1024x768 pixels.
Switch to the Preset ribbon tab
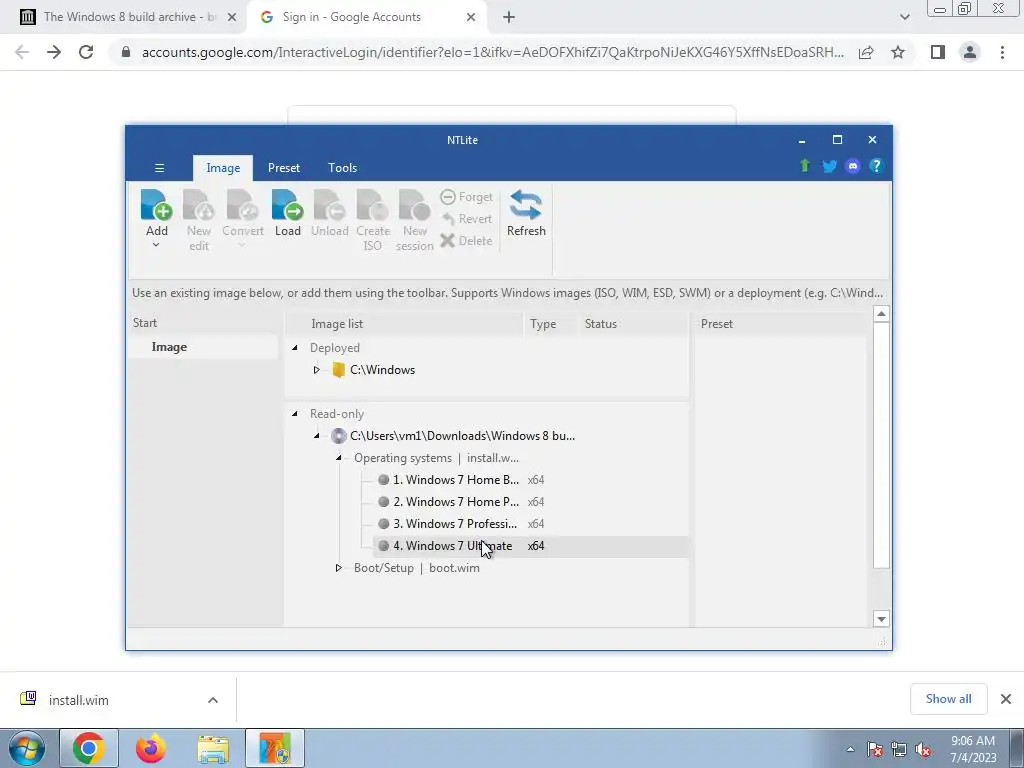(x=283, y=168)
